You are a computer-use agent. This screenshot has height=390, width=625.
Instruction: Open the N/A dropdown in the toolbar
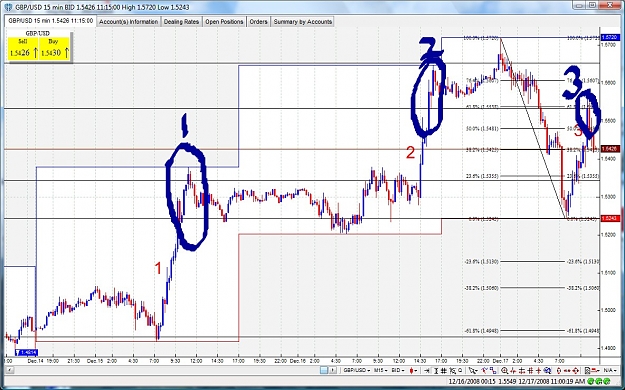coord(610,370)
